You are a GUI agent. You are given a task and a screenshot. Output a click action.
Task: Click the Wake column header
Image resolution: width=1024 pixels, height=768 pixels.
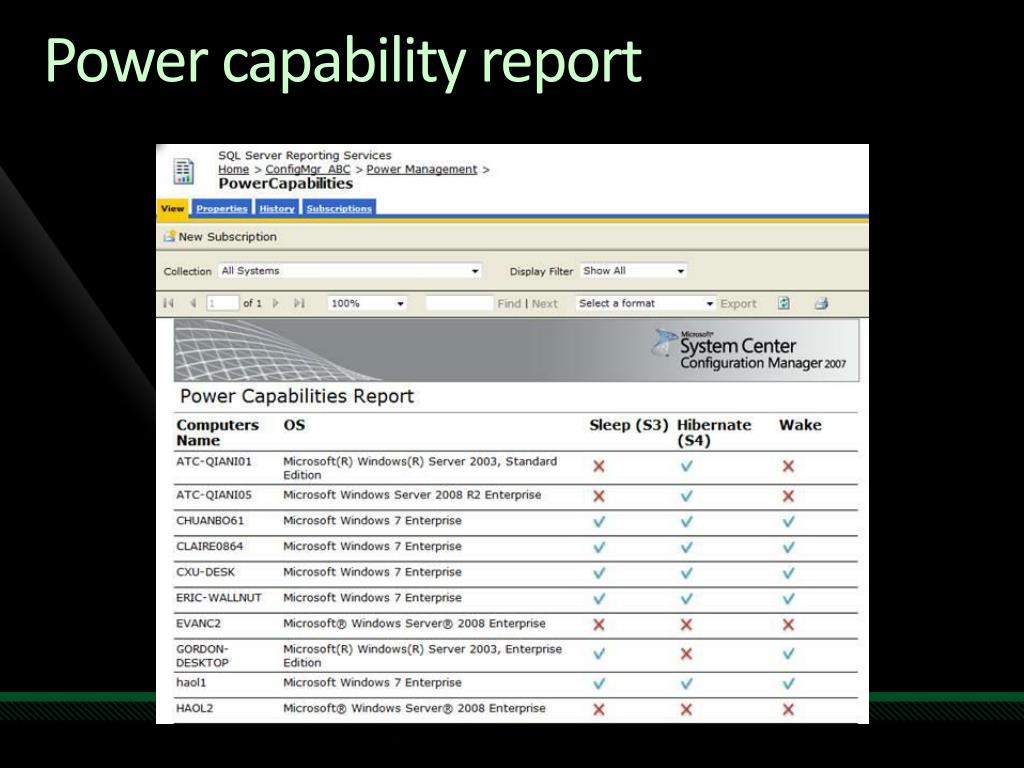click(800, 425)
